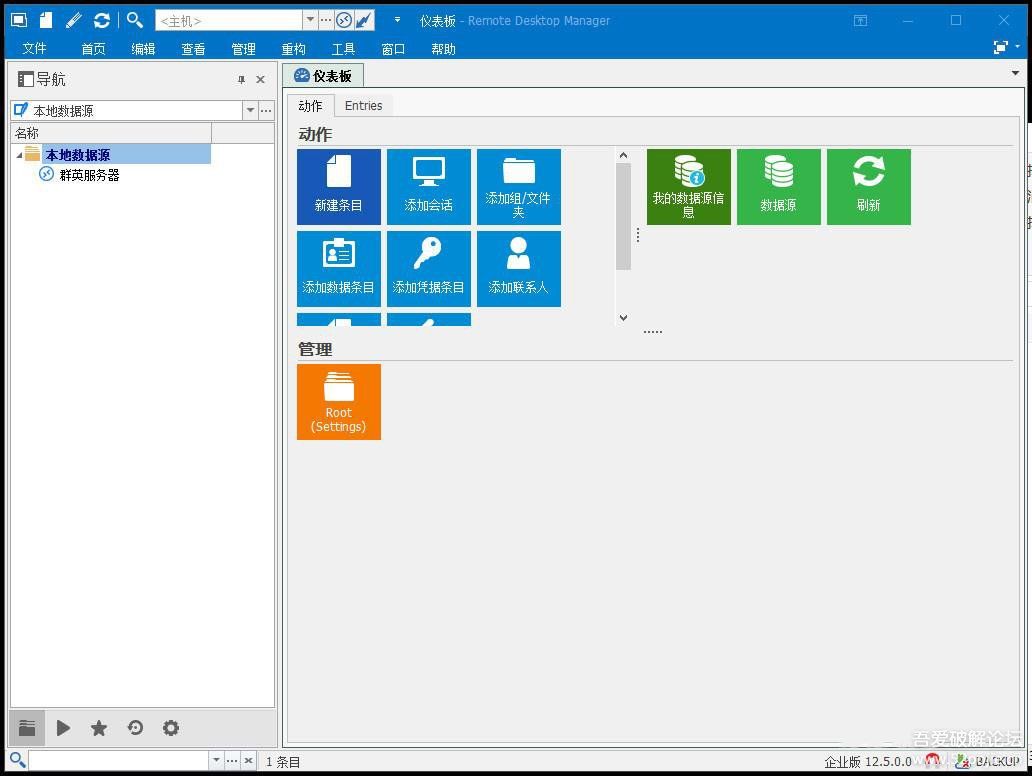Viewport: 1032px width, 776px height.
Task: Switch to the Entries tab
Action: click(x=363, y=106)
